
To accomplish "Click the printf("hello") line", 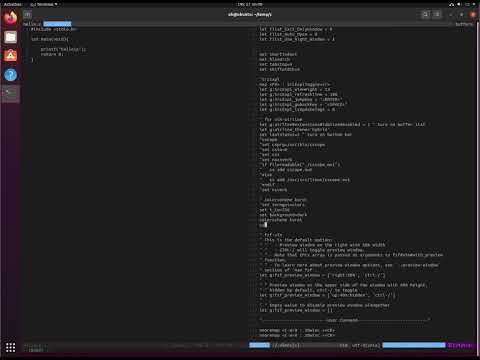I will coord(63,49).
